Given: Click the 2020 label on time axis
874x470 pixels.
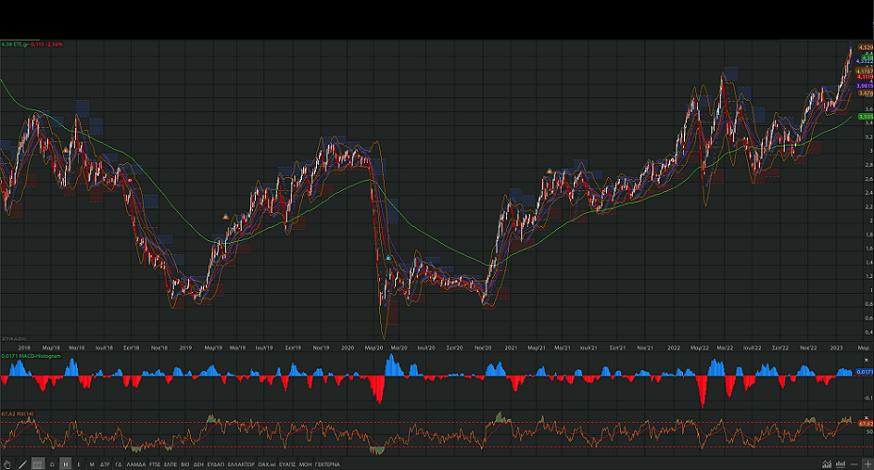Looking at the screenshot, I should [347, 347].
